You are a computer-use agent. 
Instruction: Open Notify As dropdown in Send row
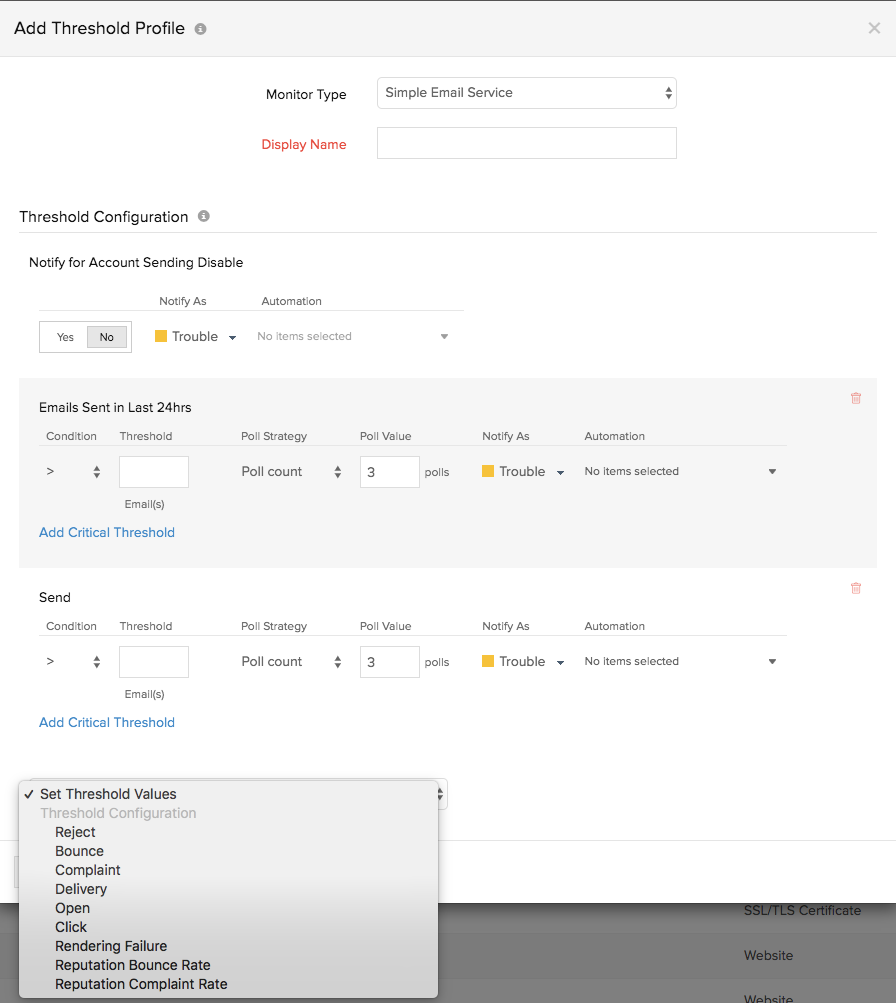coord(523,661)
